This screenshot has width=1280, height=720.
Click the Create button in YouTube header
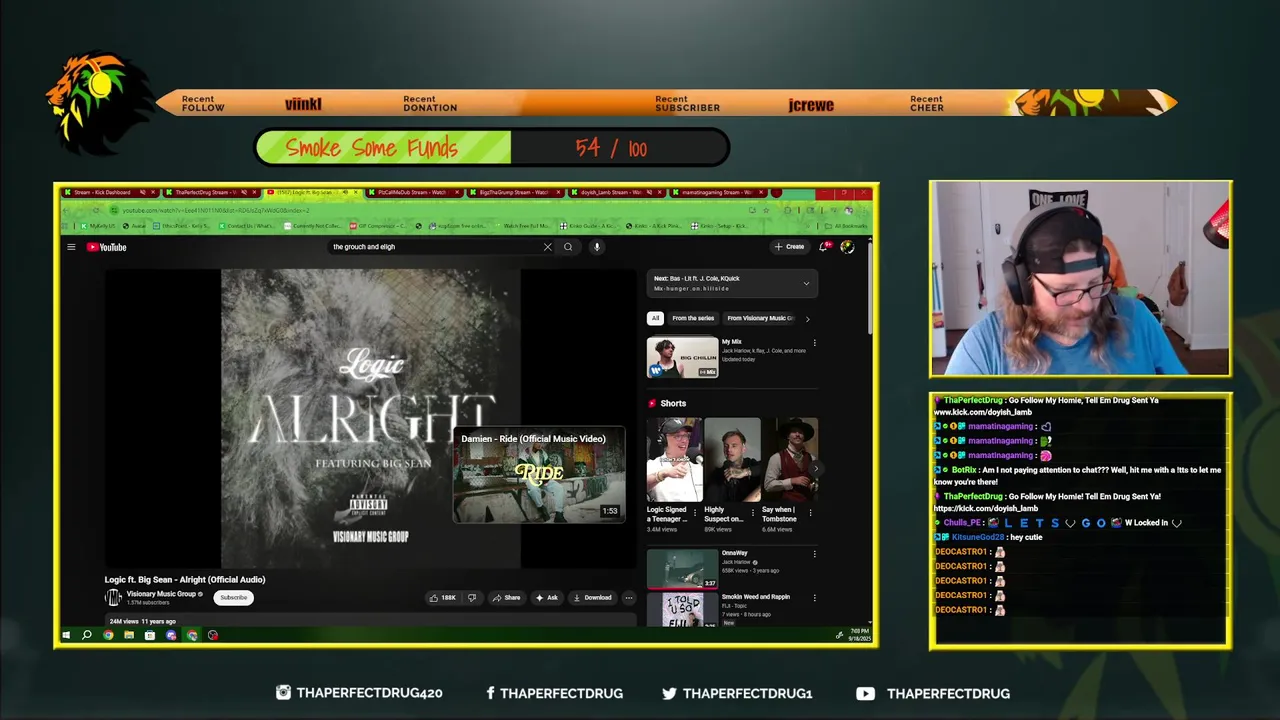789,247
